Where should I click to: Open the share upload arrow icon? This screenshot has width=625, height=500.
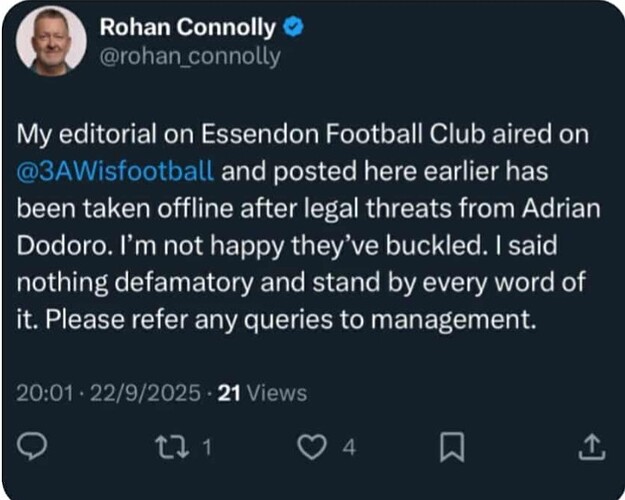point(592,447)
